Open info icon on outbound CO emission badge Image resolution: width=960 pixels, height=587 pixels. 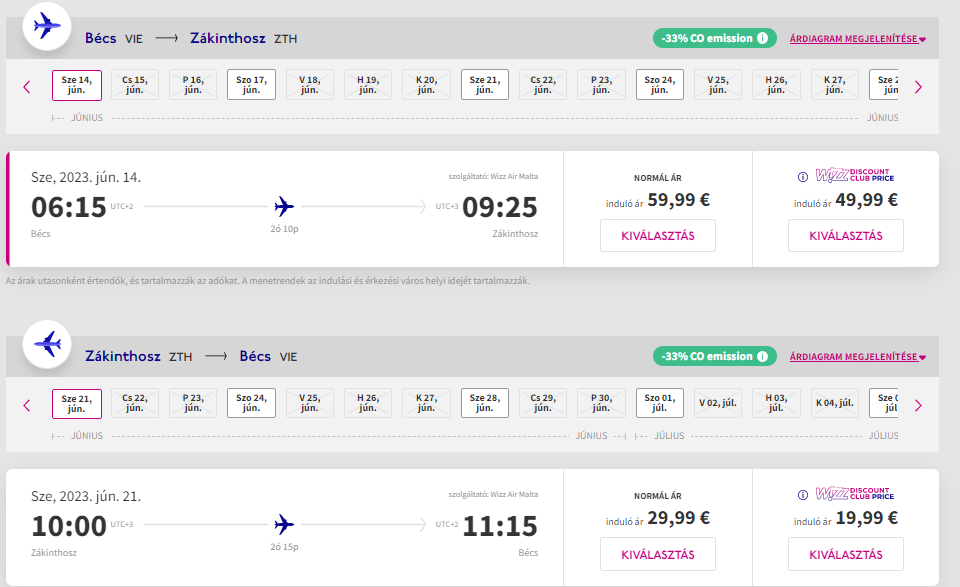(x=762, y=38)
